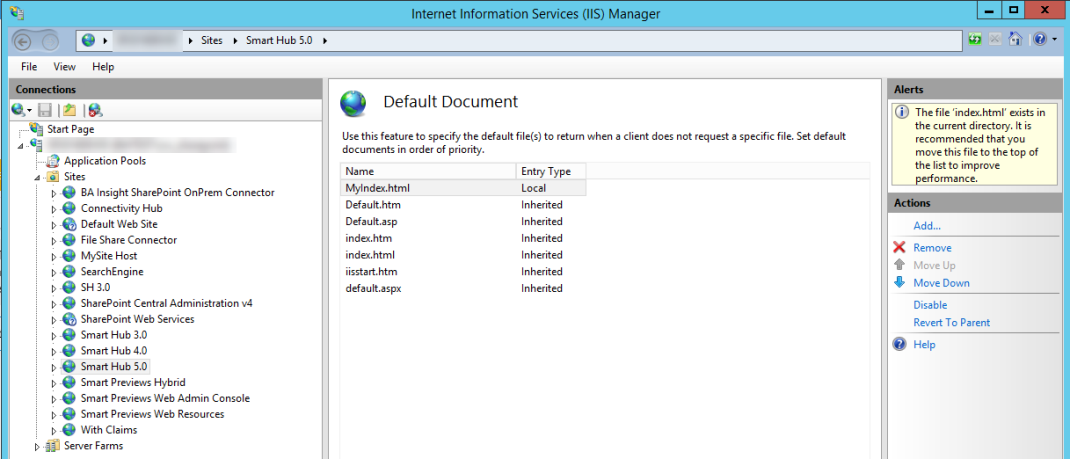Disable the default document feature

click(x=929, y=305)
